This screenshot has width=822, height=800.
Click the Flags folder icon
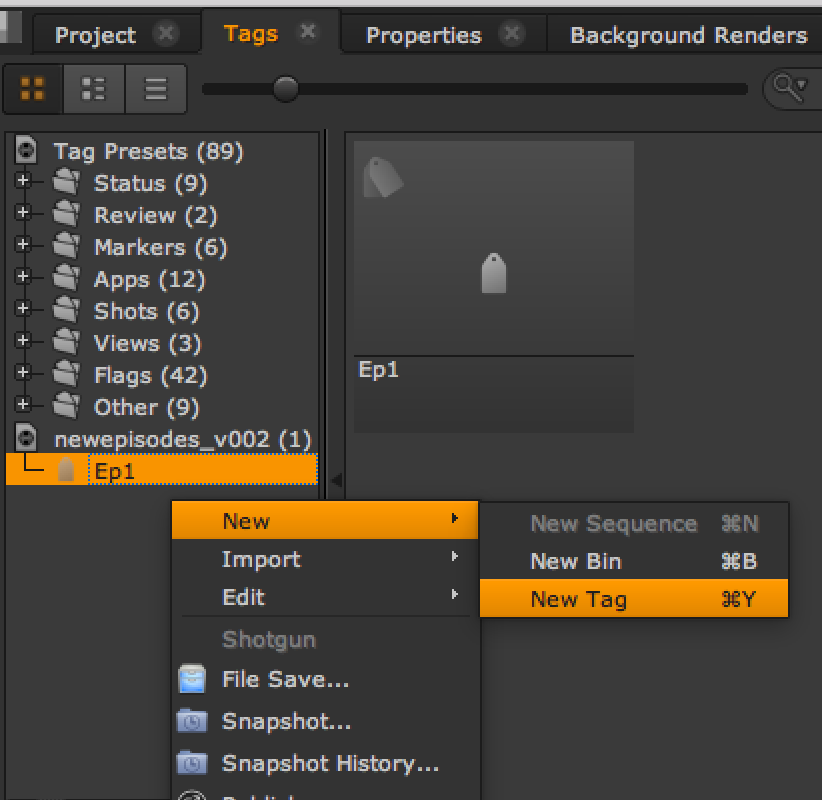67,374
